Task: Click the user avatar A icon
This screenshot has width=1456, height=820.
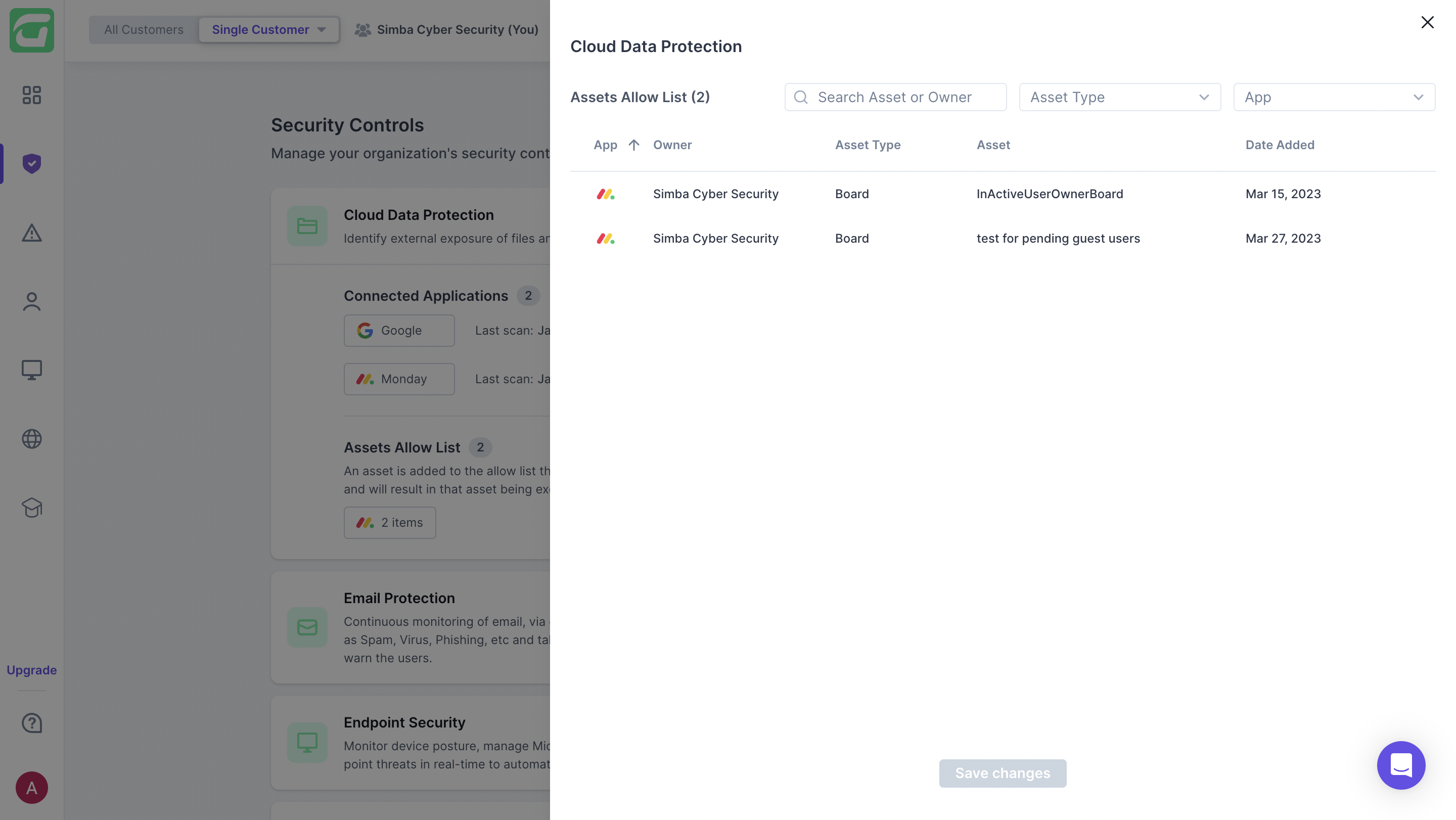Action: click(32, 787)
